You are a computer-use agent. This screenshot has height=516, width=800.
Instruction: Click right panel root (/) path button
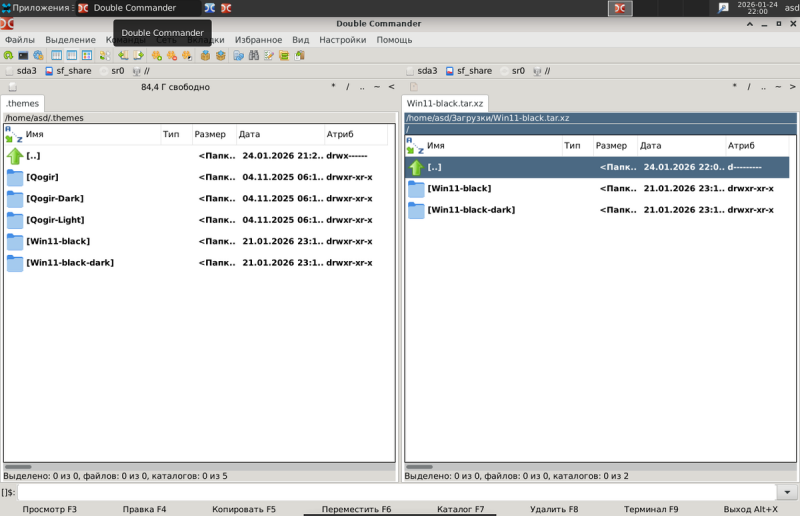[x=749, y=87]
